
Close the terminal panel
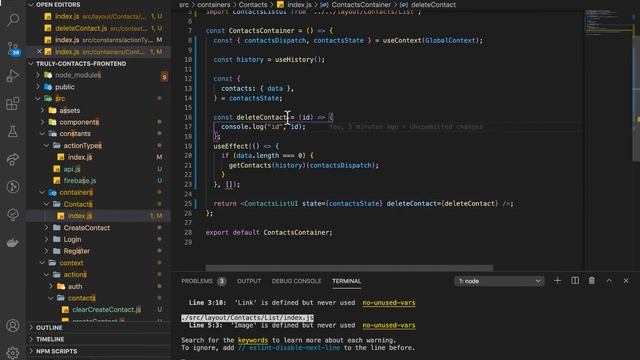(x=626, y=281)
